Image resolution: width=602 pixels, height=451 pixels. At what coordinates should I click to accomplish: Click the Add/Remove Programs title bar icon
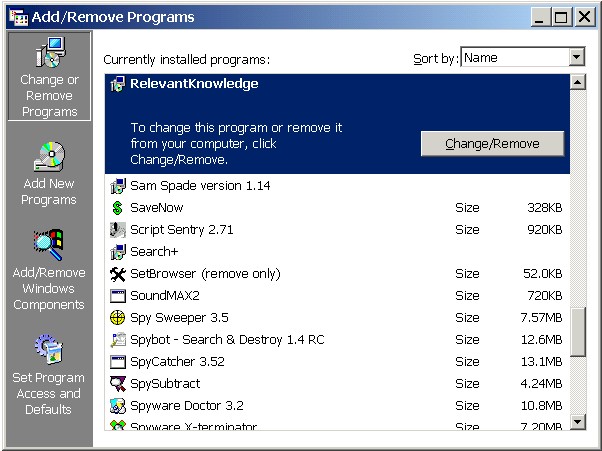(x=18, y=17)
